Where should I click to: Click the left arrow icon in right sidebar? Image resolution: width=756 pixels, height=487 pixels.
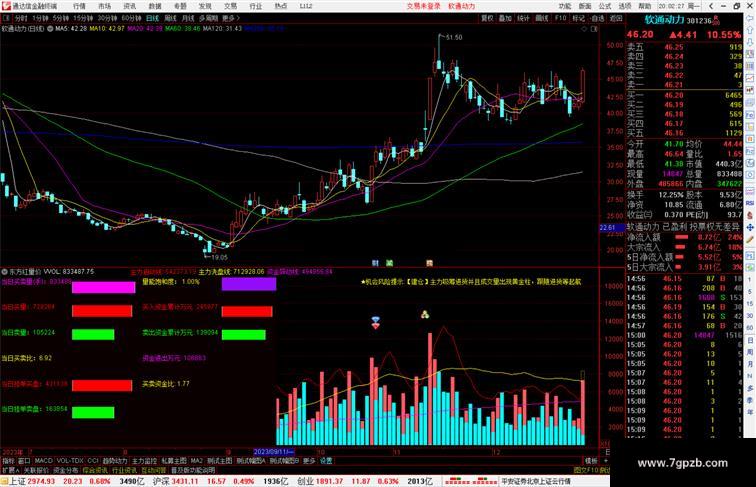(x=750, y=18)
